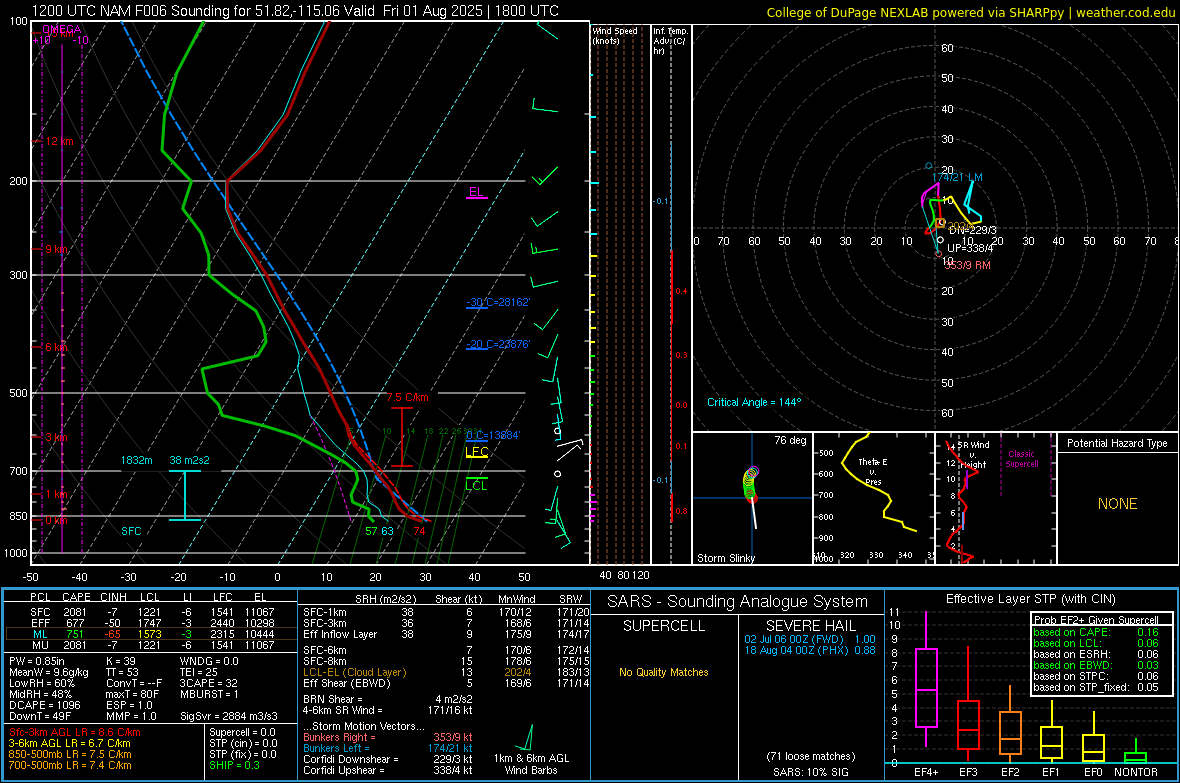The width and height of the screenshot is (1180, 783).
Task: Click the 1km & 6km AGL wind barb icon
Action: tap(525, 738)
